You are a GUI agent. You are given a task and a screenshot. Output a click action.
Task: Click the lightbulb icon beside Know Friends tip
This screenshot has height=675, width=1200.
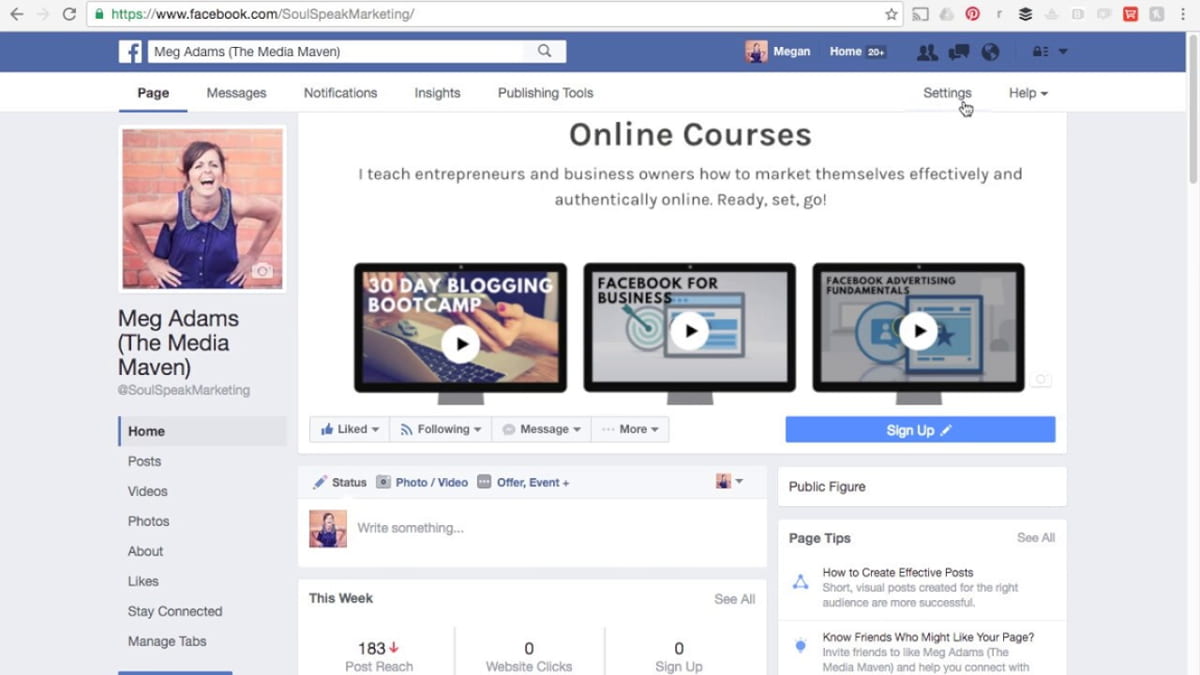(x=800, y=646)
